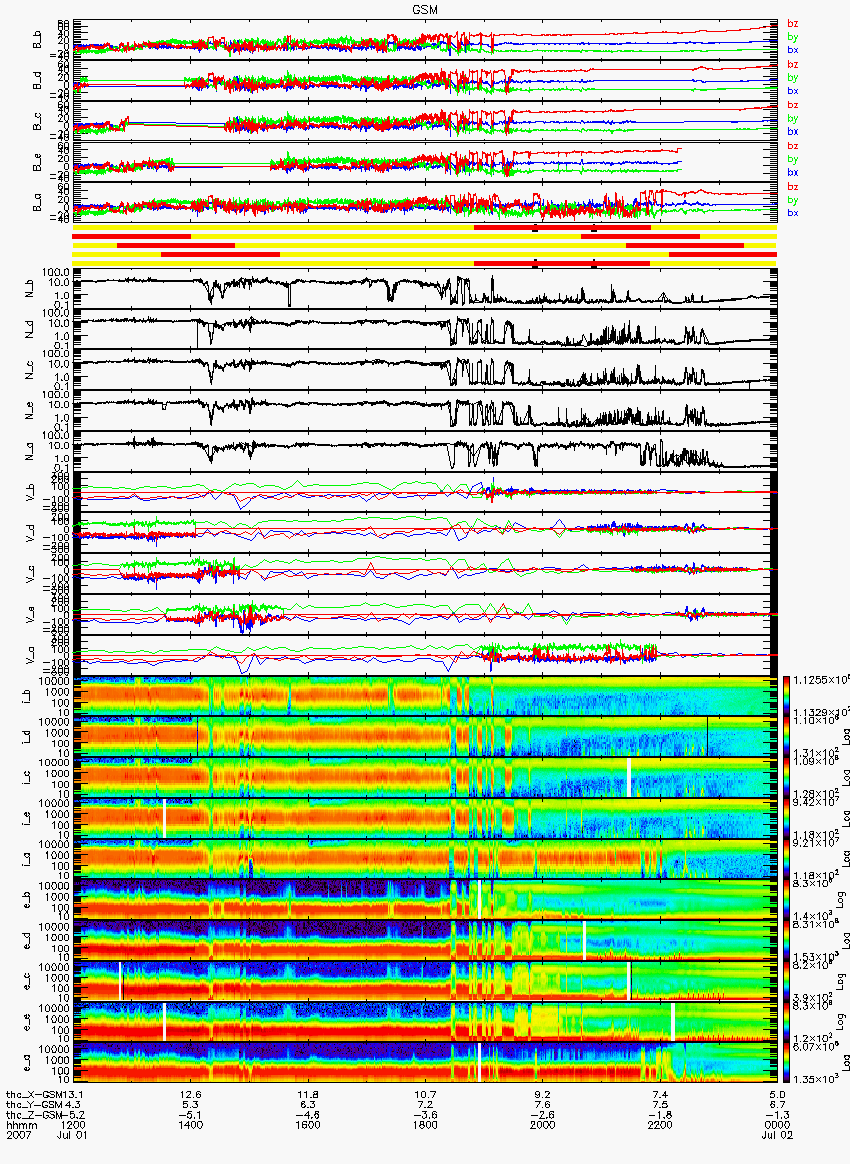
Task: Select the B_d magnetic field panel label
Action: pyautogui.click(x=36, y=81)
